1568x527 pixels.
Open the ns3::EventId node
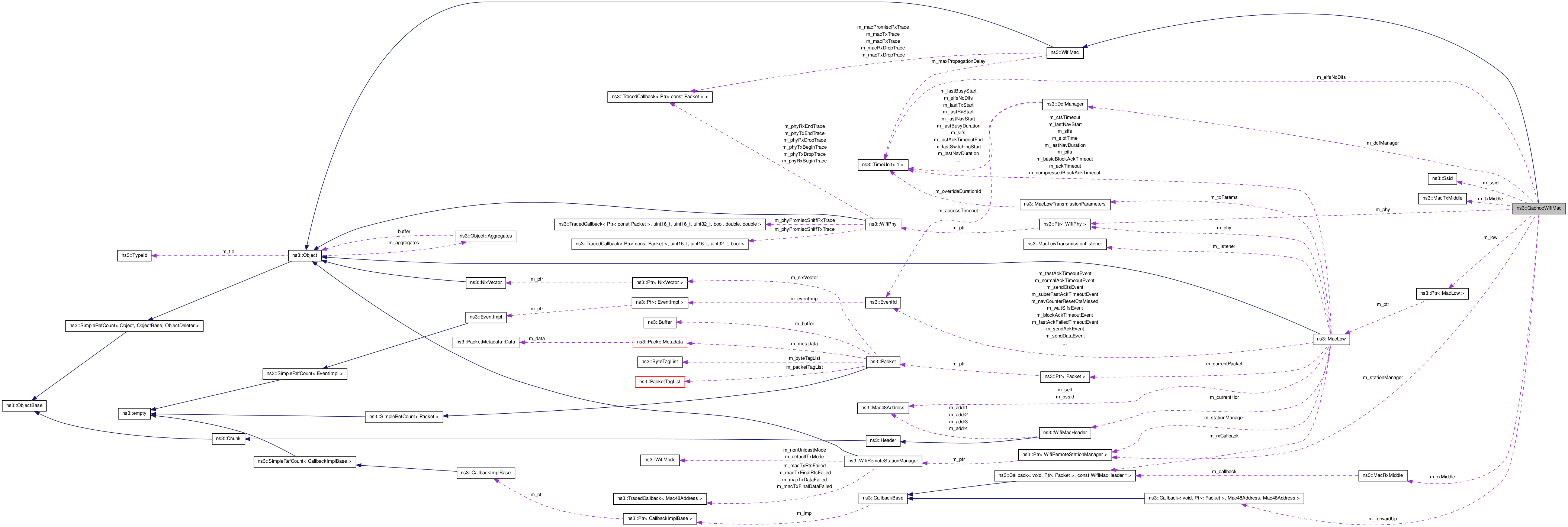pos(883,303)
